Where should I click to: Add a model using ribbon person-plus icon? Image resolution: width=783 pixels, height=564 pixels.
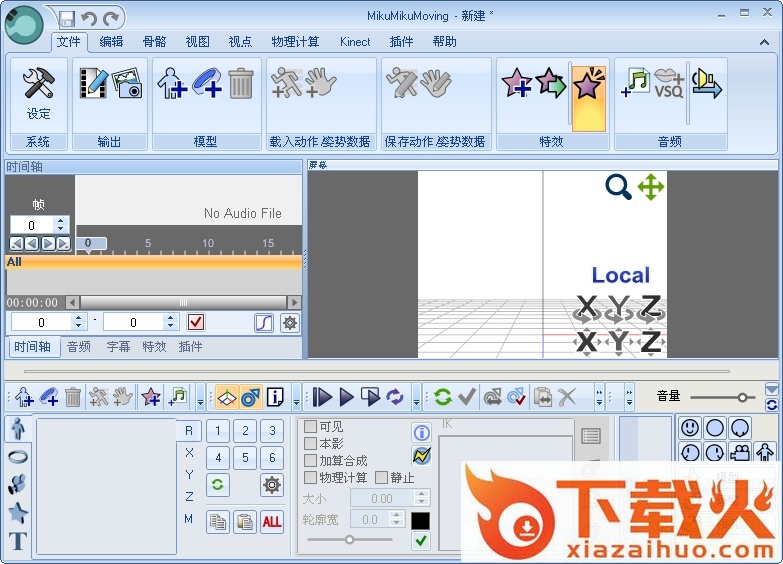pos(172,83)
